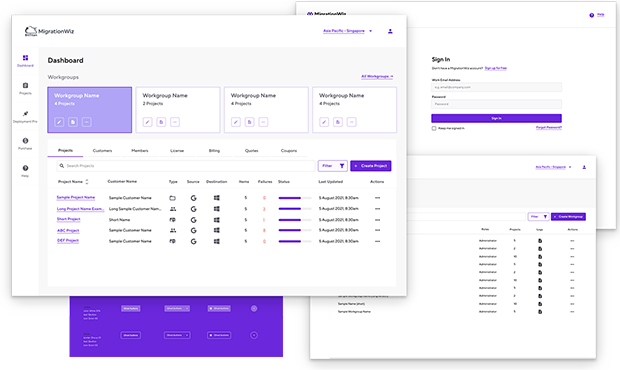The height and width of the screenshot is (370, 620).
Task: Click the Create Project button
Action: [x=371, y=166]
